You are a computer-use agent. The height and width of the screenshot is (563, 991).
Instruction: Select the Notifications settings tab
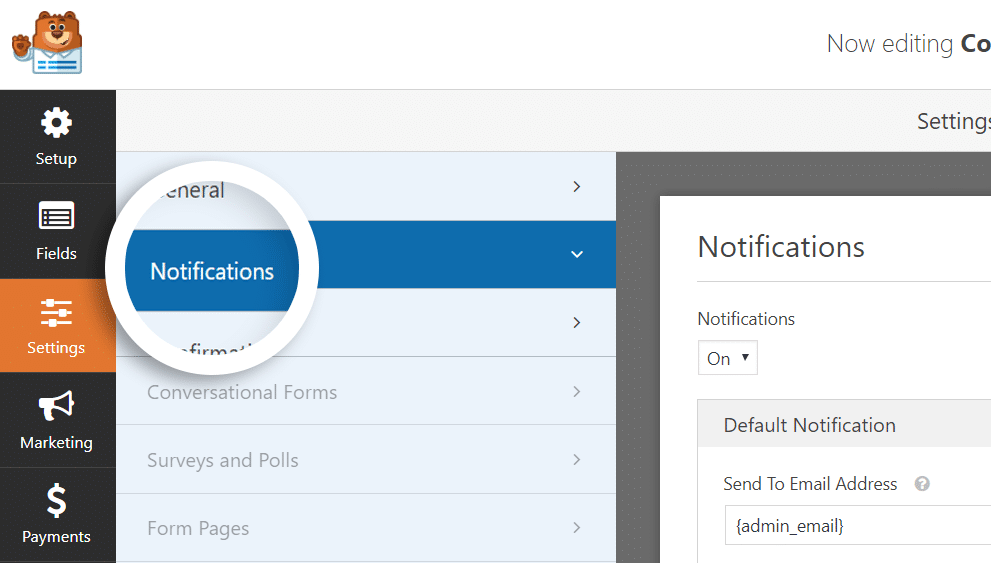pyautogui.click(x=366, y=255)
